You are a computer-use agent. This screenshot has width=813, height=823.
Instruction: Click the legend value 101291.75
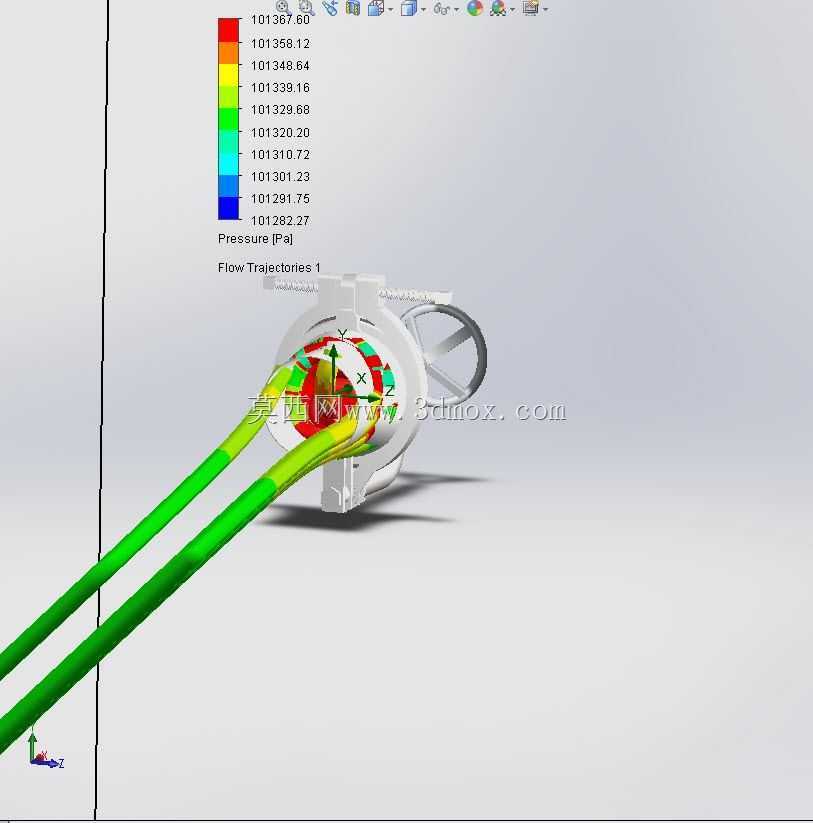click(280, 199)
